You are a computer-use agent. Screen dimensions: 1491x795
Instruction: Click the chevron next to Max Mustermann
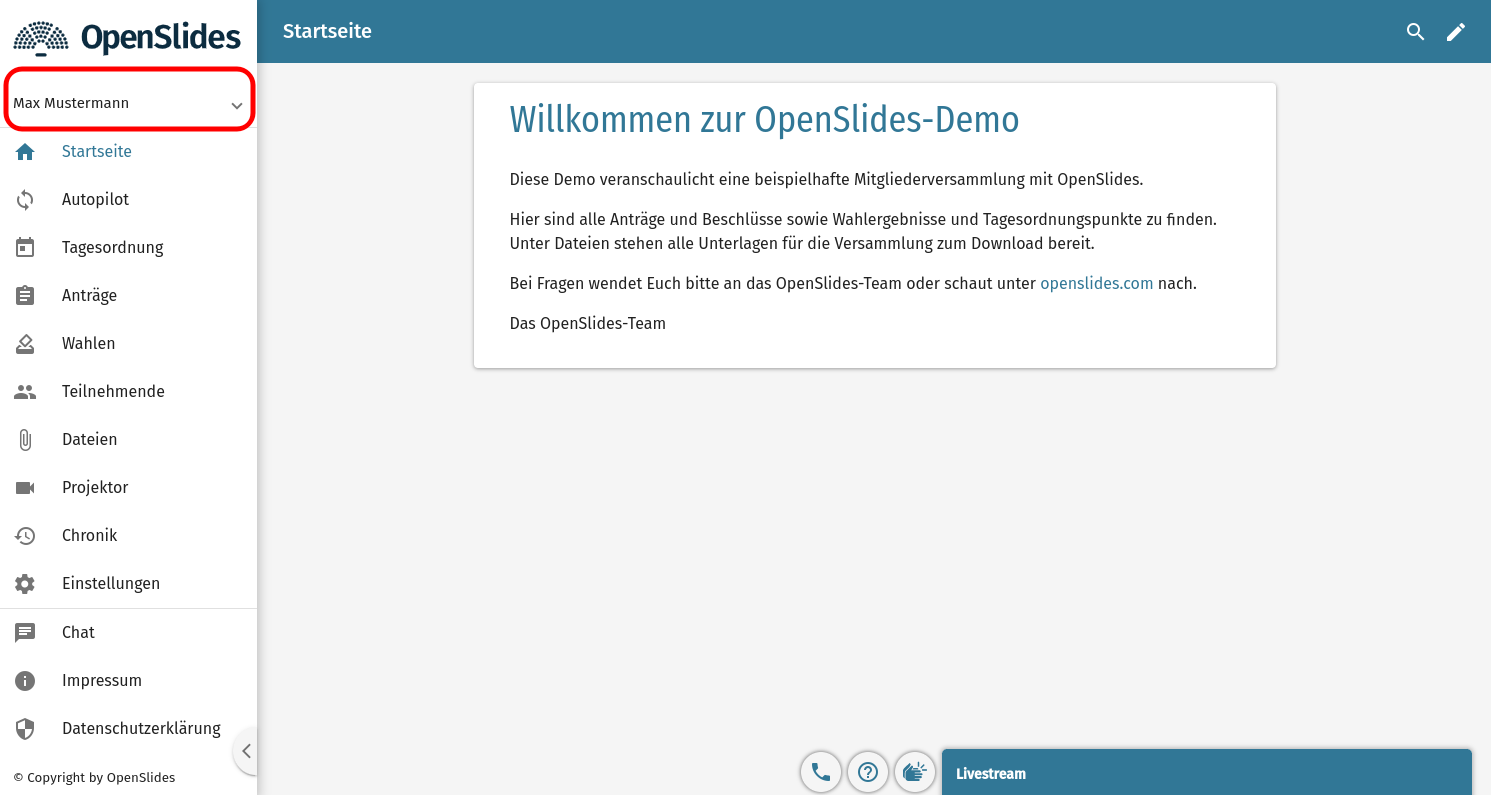(x=237, y=105)
